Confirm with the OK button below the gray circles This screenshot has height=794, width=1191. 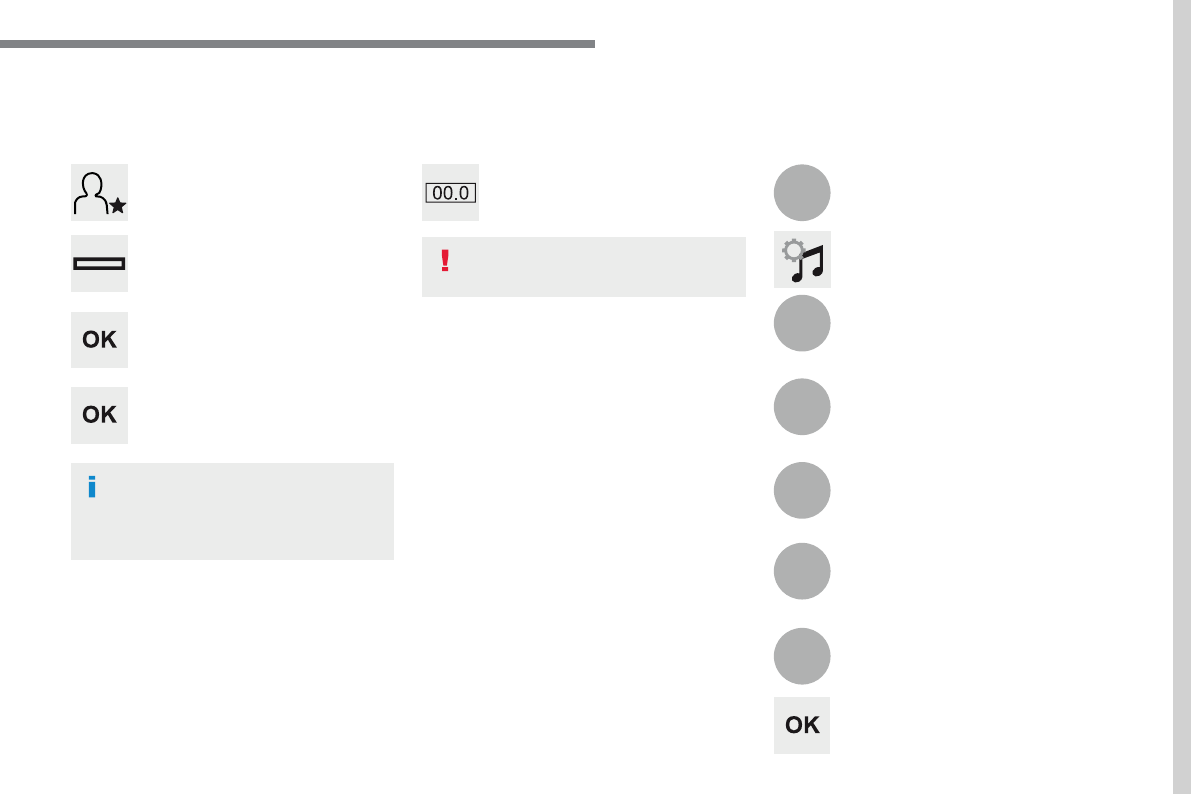pos(802,725)
